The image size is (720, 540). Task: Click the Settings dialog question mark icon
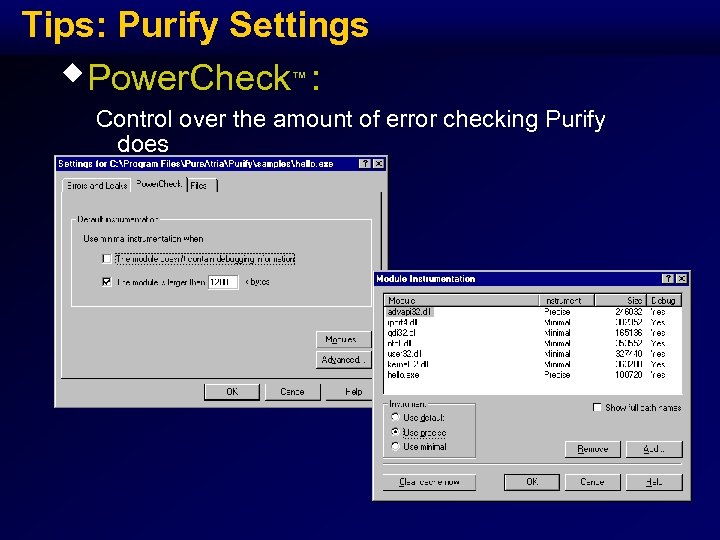point(365,163)
